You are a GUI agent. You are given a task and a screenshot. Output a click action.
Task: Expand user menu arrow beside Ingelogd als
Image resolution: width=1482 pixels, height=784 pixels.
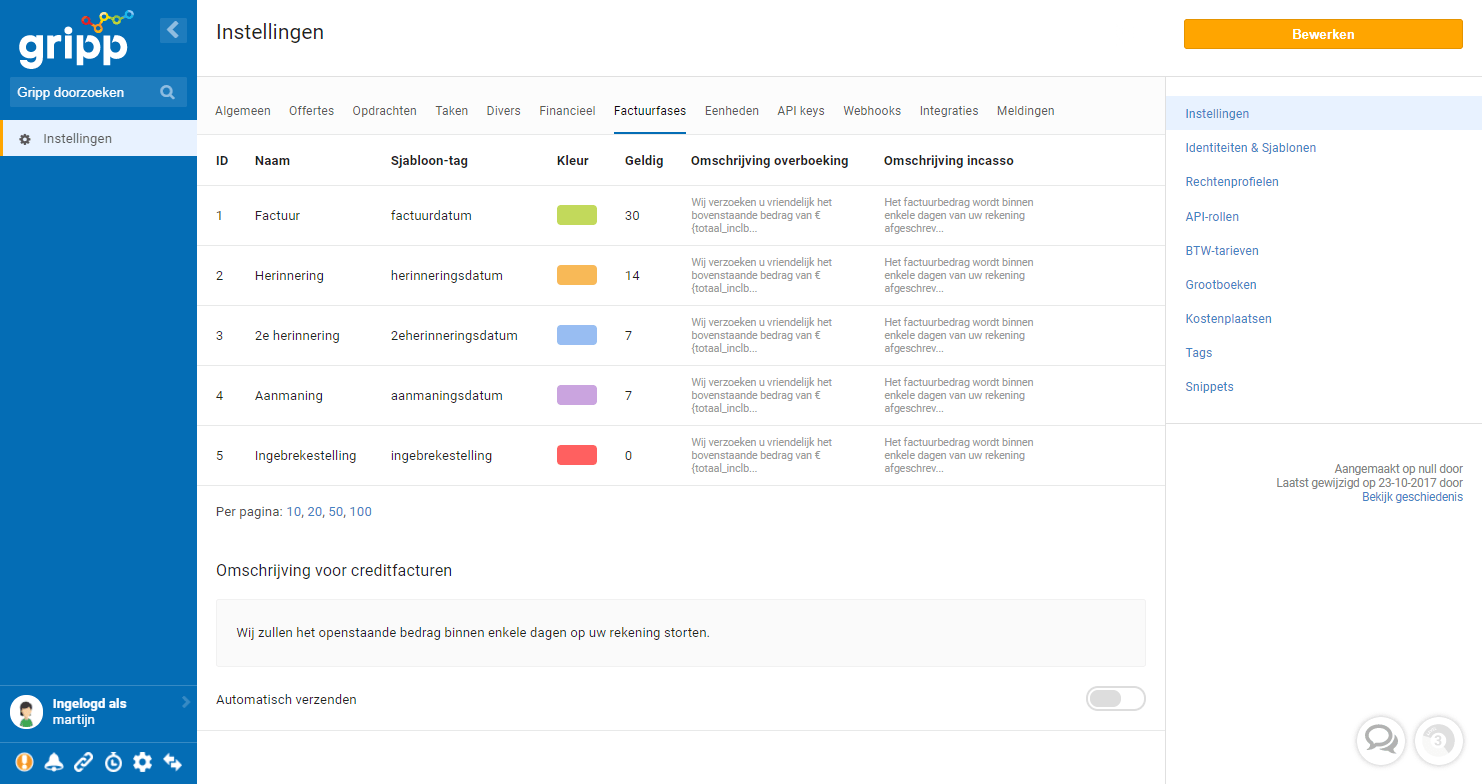coord(186,703)
